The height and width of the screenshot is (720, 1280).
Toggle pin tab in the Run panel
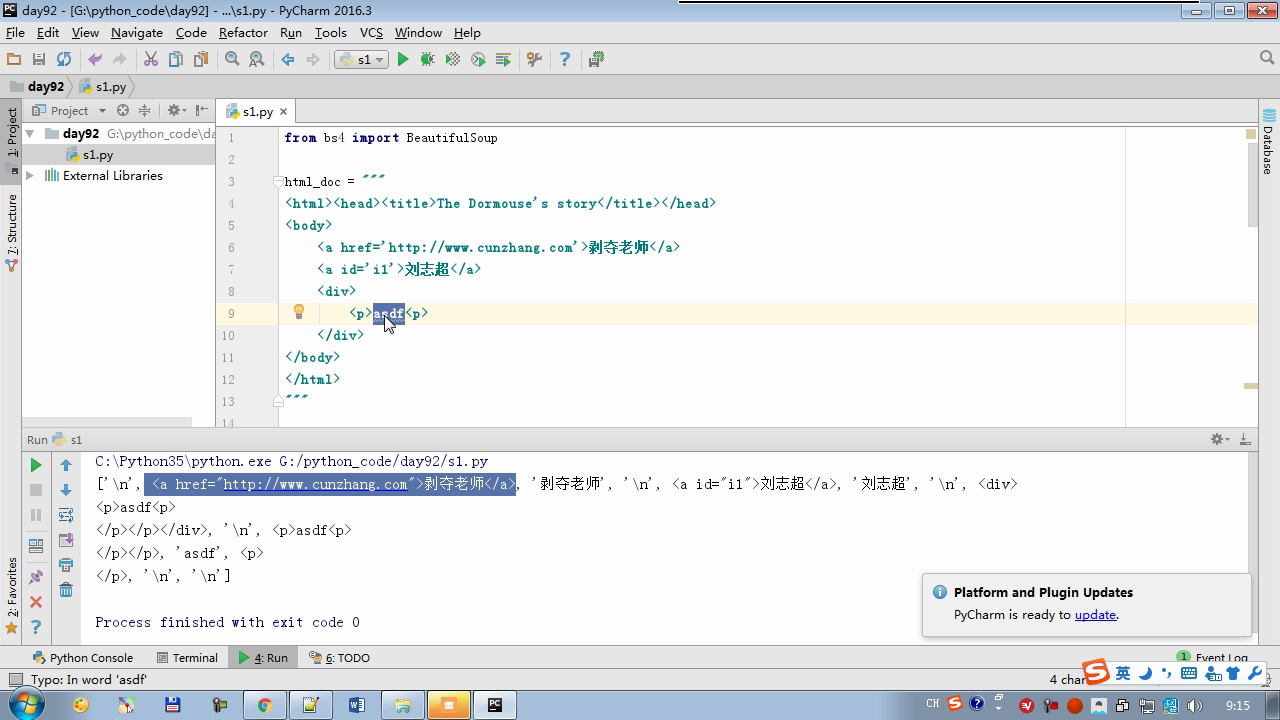click(x=36, y=577)
